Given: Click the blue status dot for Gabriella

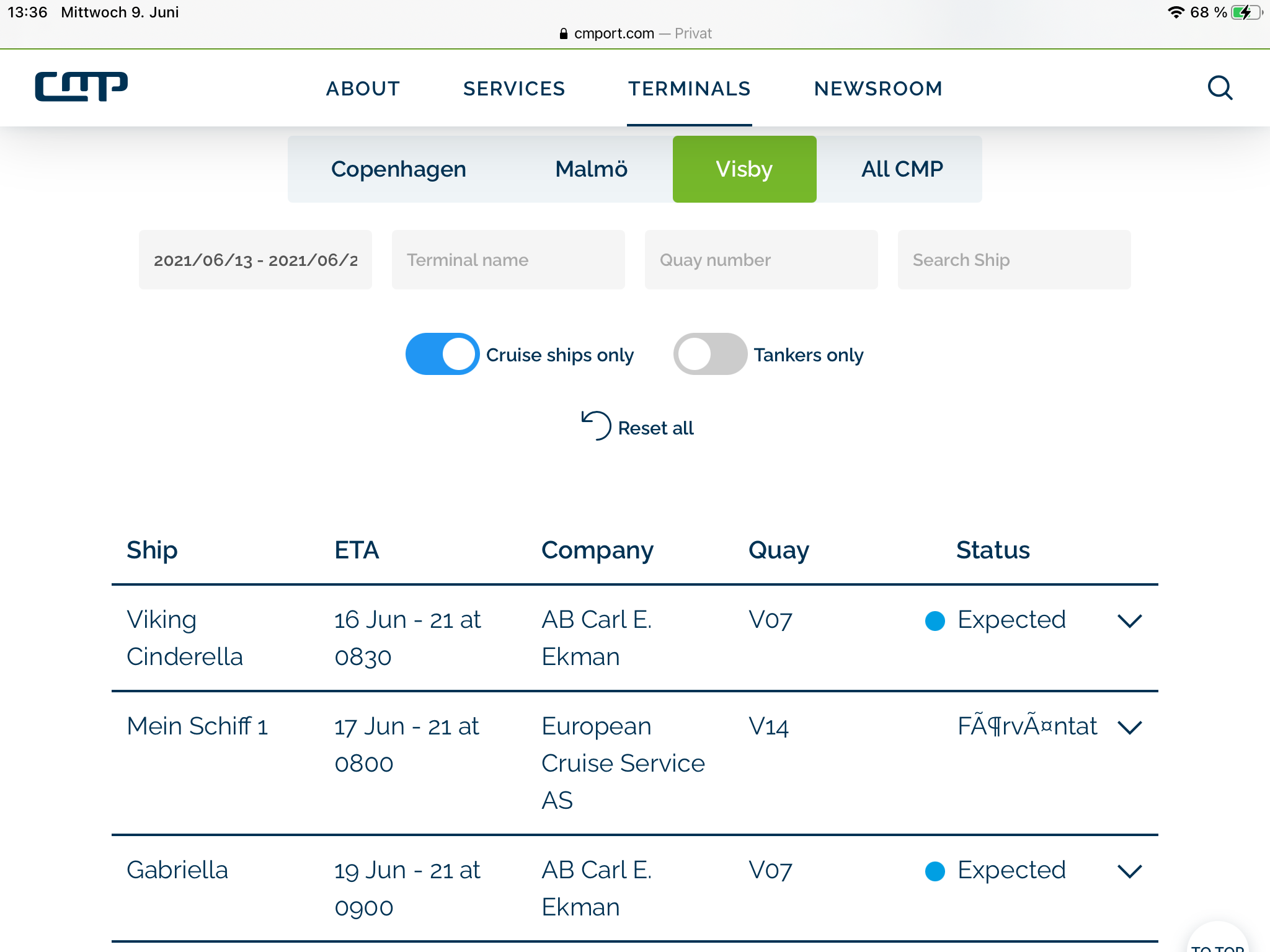Looking at the screenshot, I should point(935,871).
